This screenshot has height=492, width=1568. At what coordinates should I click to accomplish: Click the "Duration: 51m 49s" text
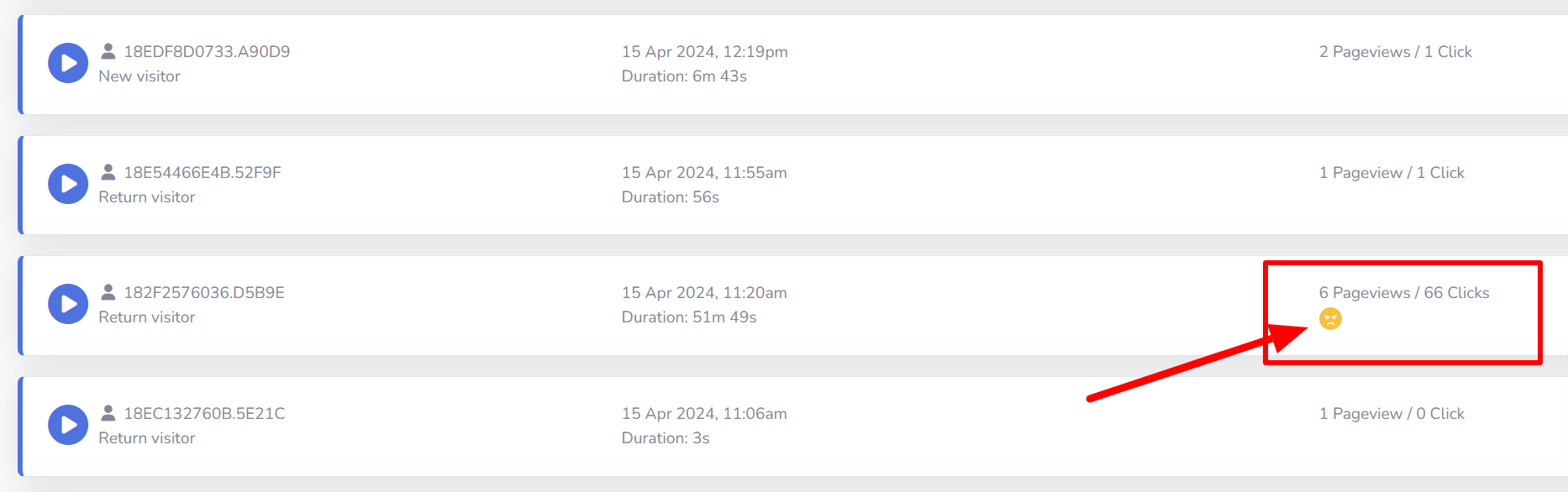(x=689, y=317)
